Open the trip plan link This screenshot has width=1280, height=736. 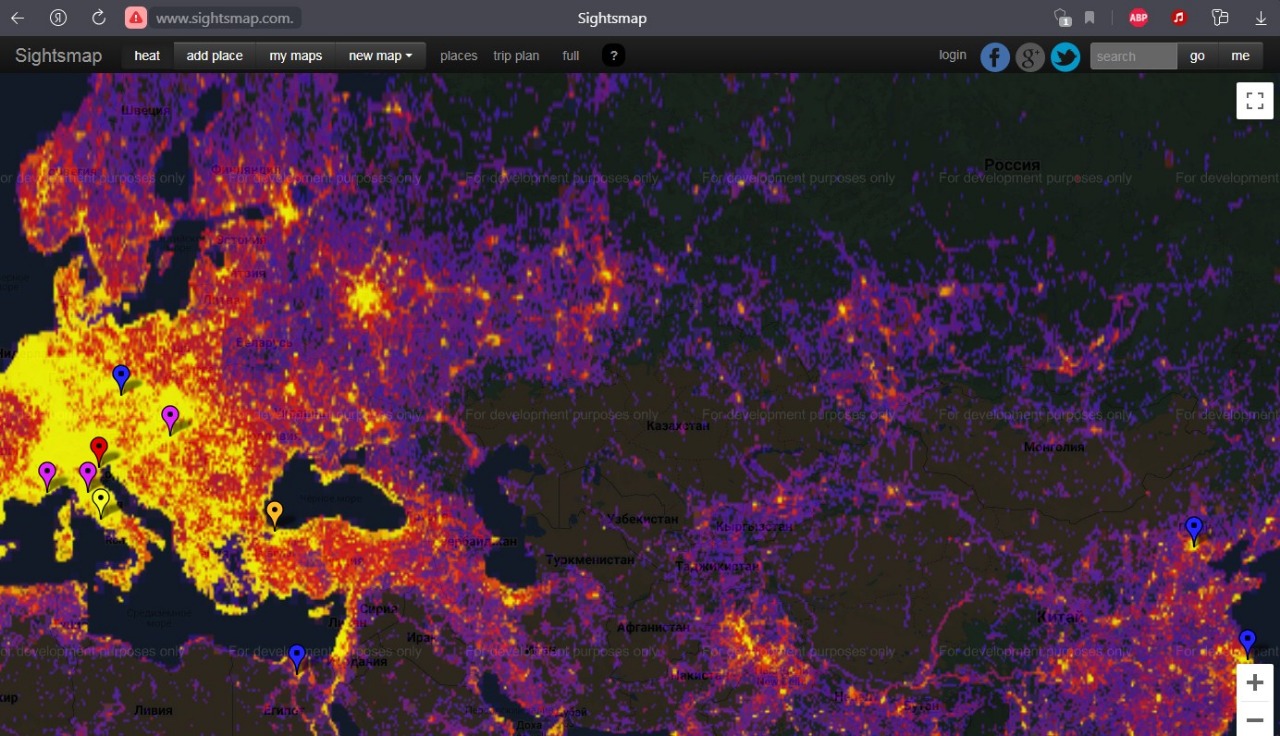516,56
